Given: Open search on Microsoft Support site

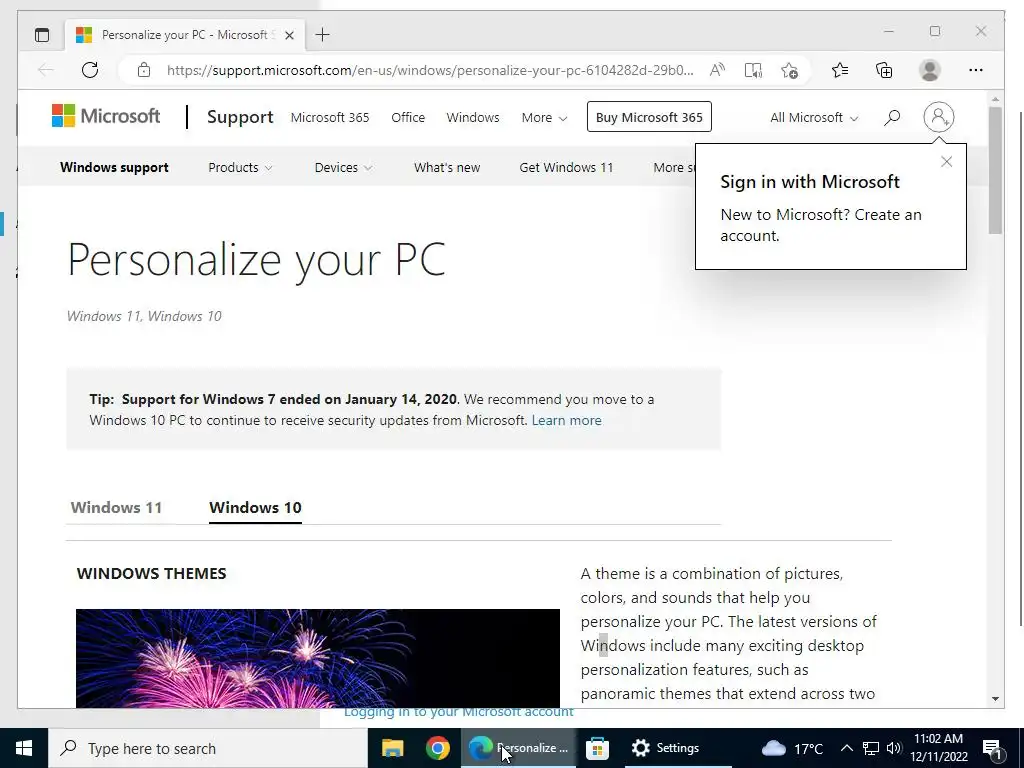Looking at the screenshot, I should point(892,118).
